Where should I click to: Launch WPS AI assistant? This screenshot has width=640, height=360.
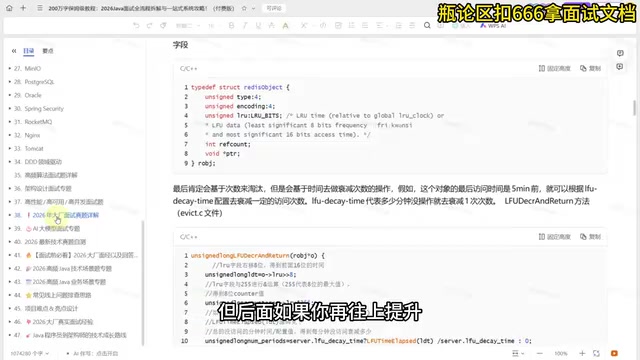pyautogui.click(x=493, y=25)
